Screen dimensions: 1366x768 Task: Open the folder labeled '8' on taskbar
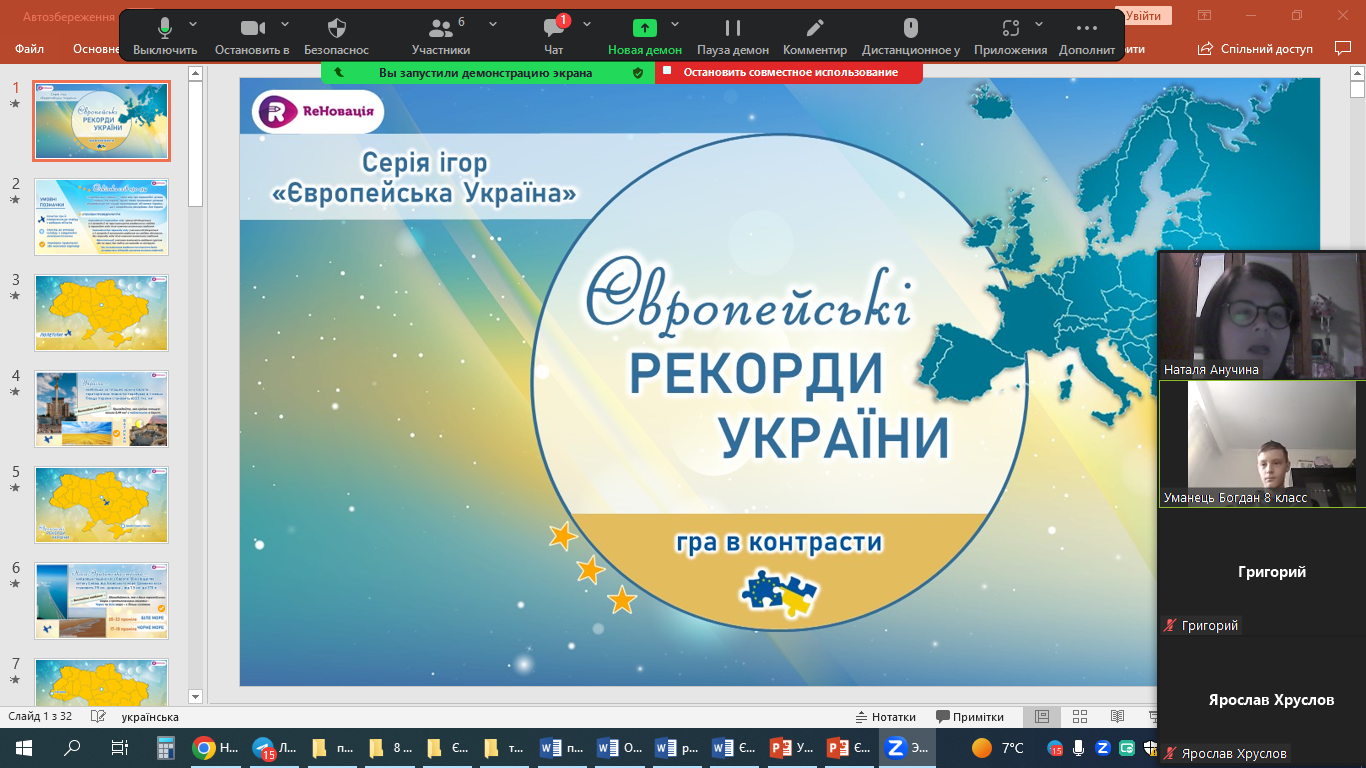(x=389, y=748)
